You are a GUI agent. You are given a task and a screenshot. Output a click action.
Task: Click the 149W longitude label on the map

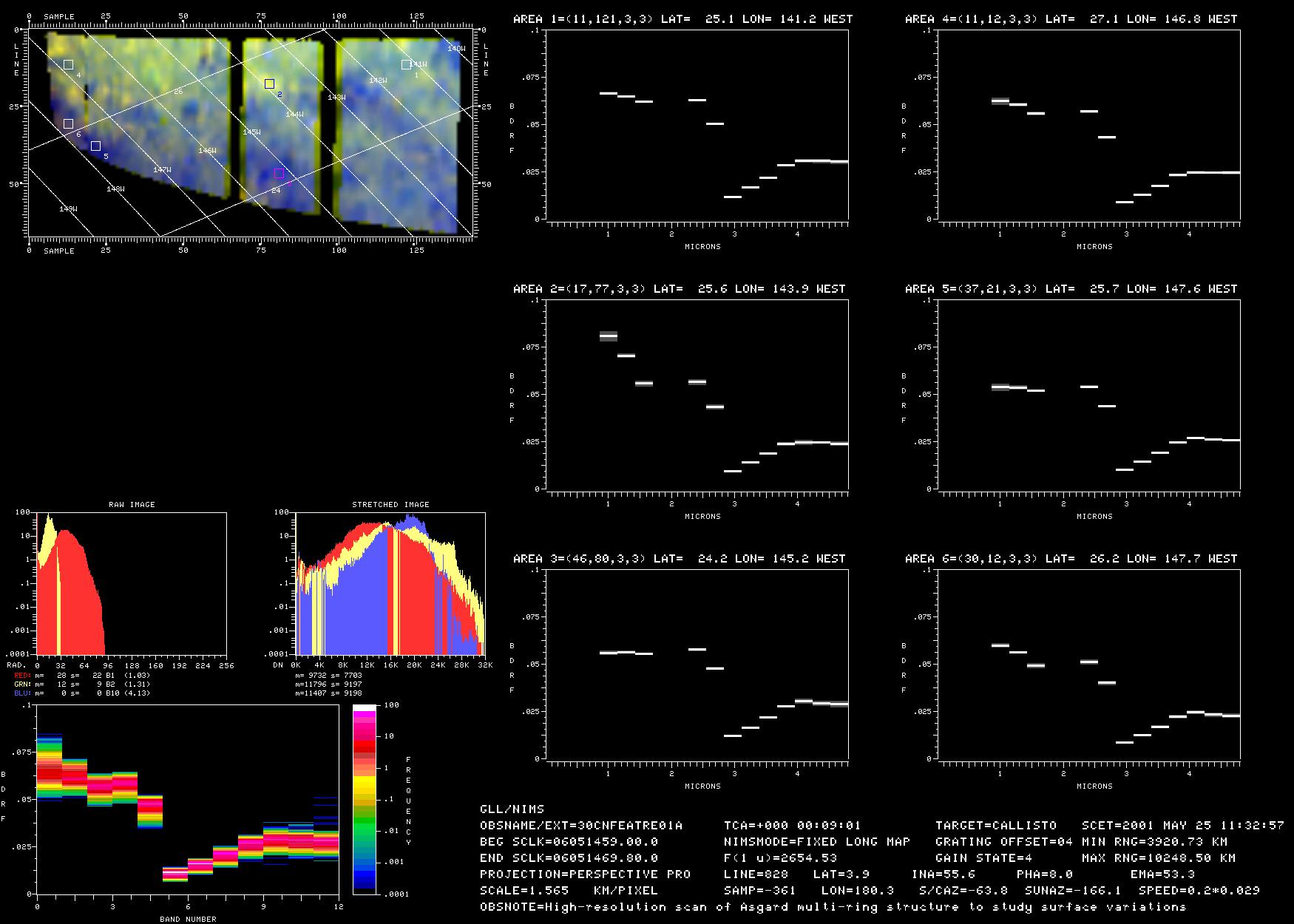pyautogui.click(x=68, y=209)
